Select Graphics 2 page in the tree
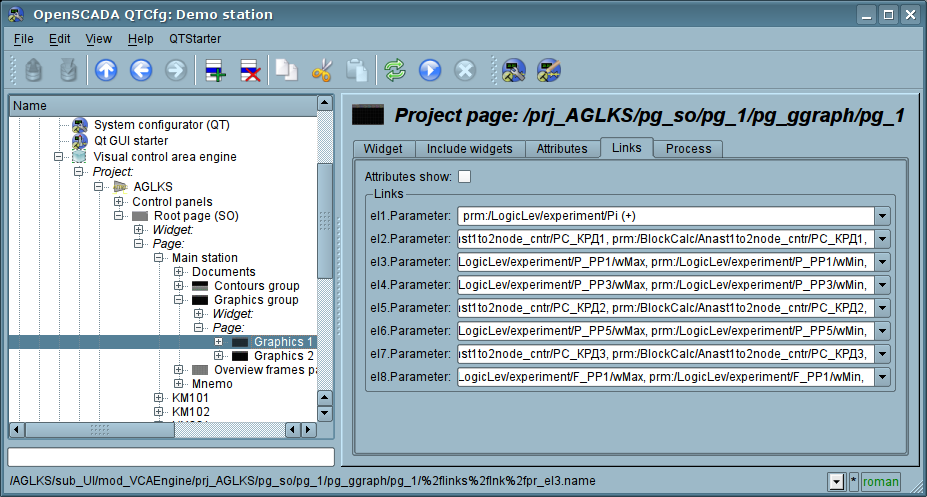 tap(283, 355)
